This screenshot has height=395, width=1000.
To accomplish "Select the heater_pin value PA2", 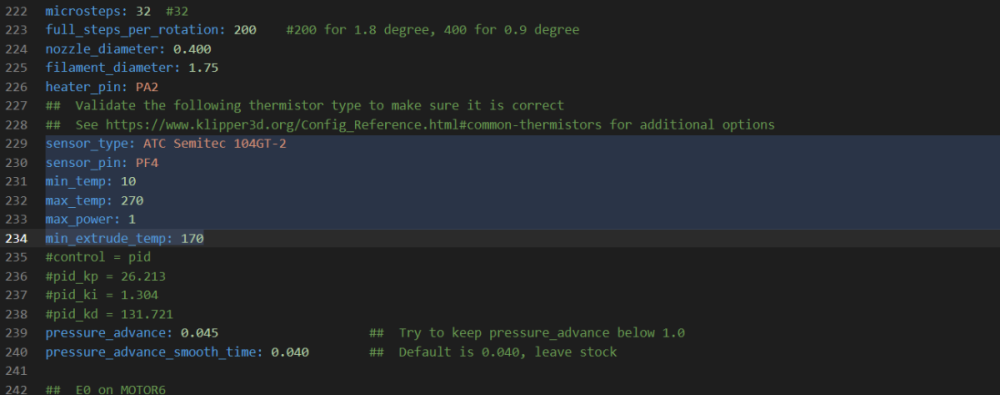I will point(147,87).
